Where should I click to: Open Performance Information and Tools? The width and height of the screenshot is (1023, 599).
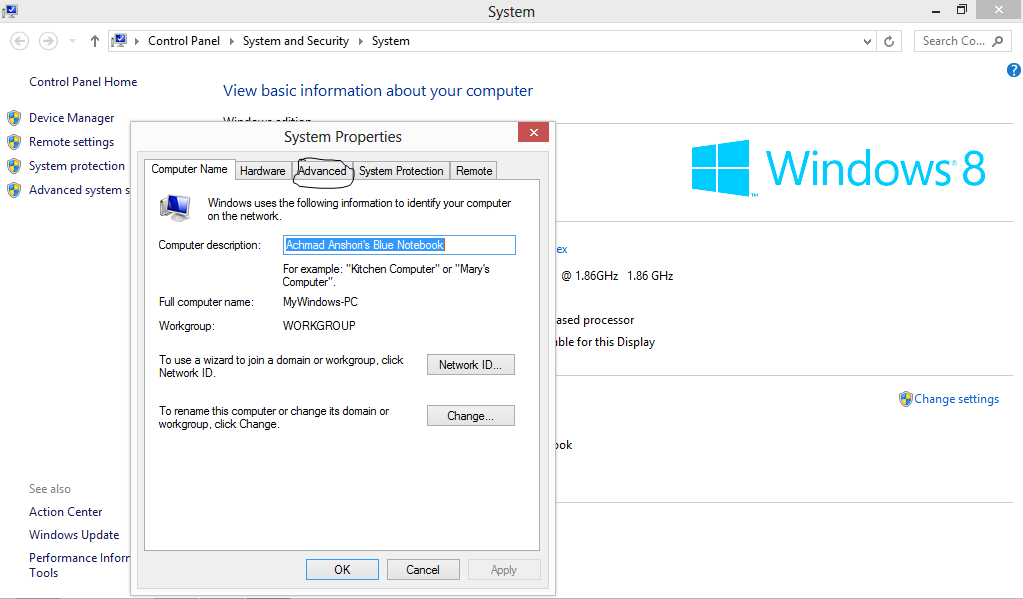coord(79,565)
